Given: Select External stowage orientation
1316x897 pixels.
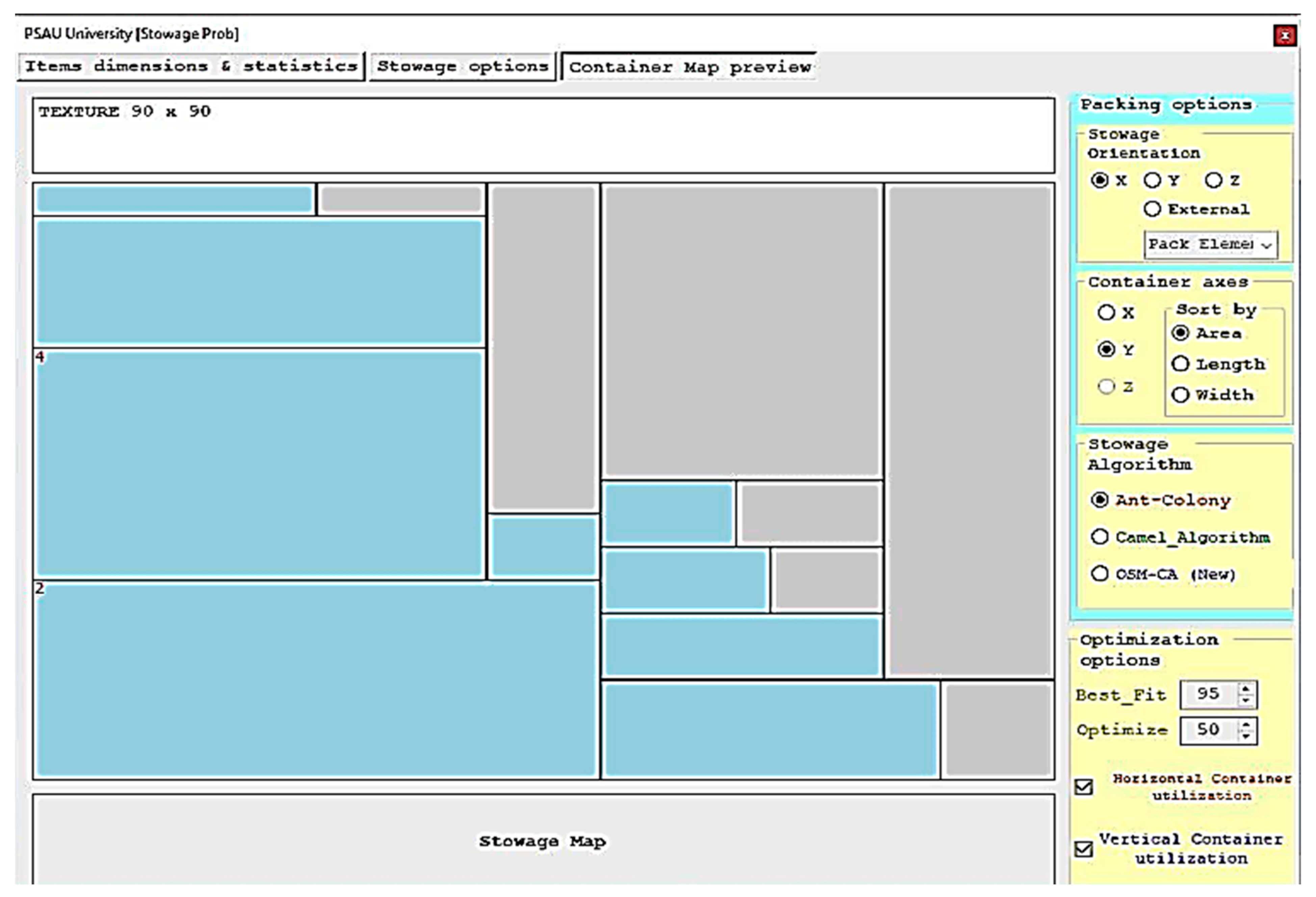Looking at the screenshot, I should (x=1152, y=209).
